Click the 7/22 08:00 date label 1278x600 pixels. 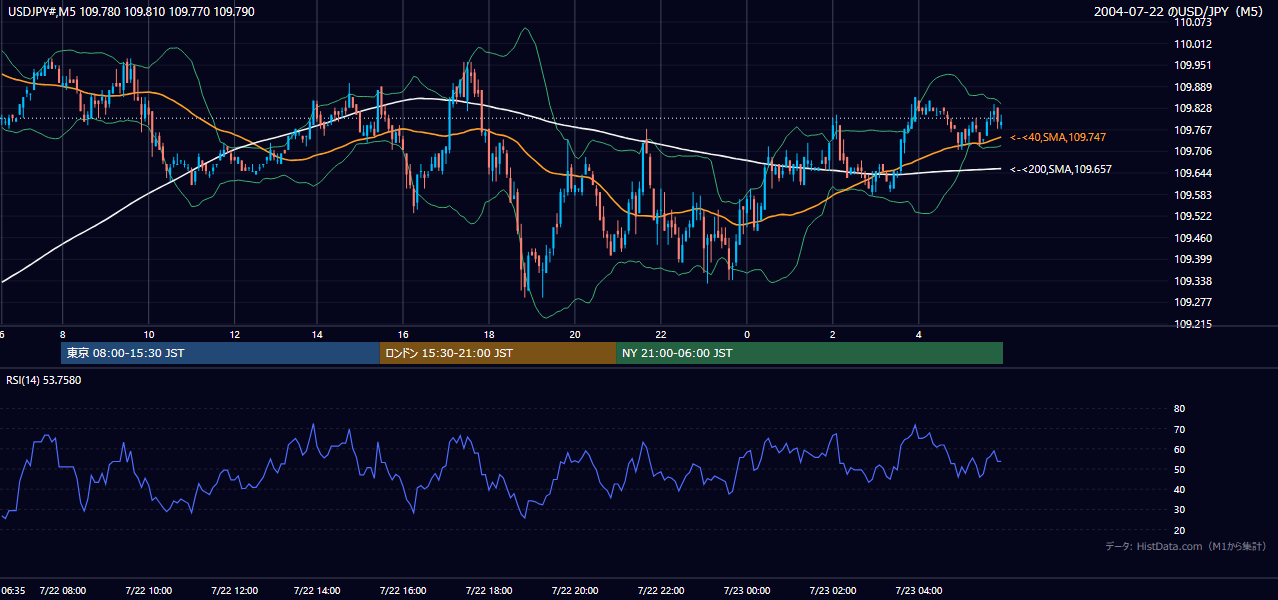(63, 591)
